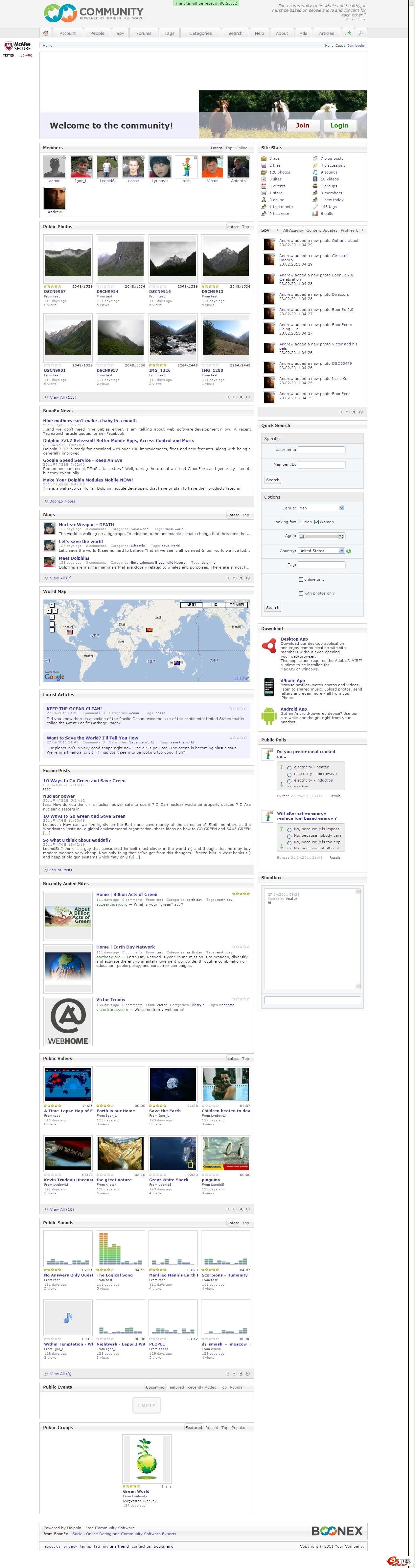The image size is (415, 1568).
Task: Click the Username input field
Action: pos(321,450)
